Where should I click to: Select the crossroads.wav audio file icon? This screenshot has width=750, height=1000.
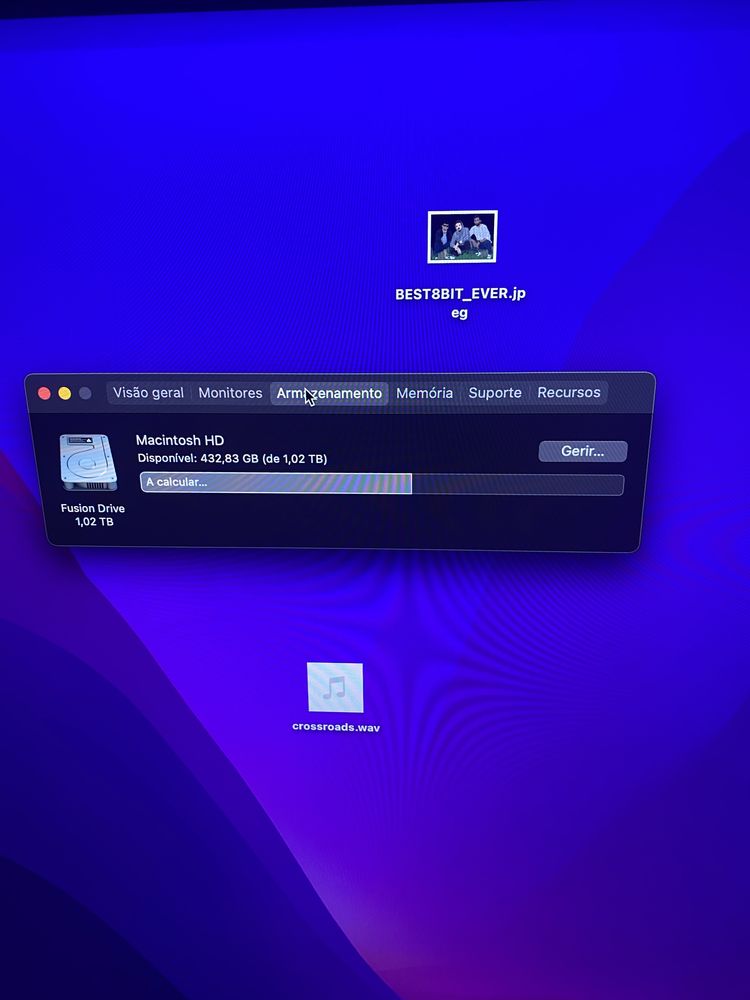pos(335,688)
